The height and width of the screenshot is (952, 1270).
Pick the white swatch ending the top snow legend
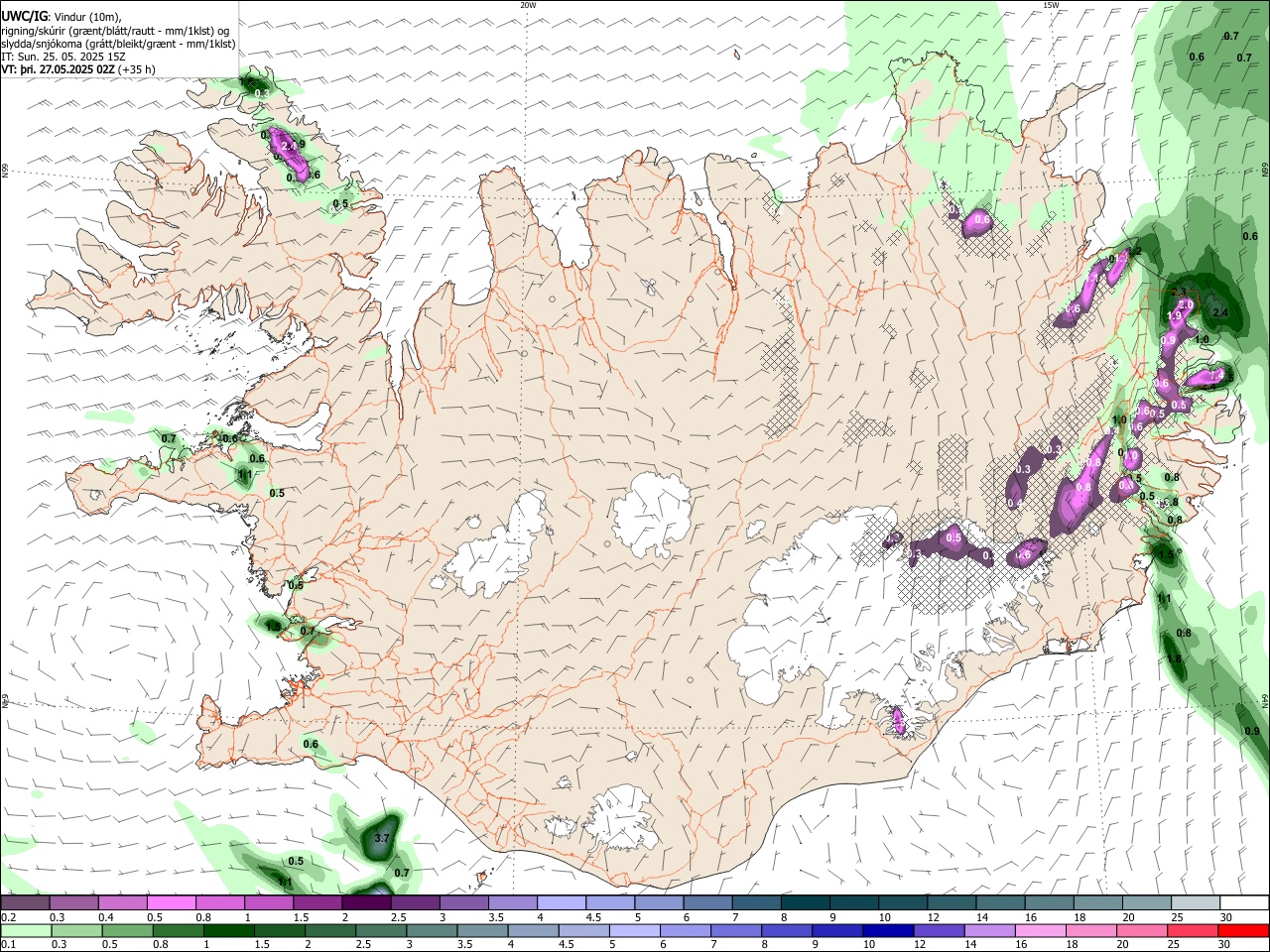[1244, 903]
